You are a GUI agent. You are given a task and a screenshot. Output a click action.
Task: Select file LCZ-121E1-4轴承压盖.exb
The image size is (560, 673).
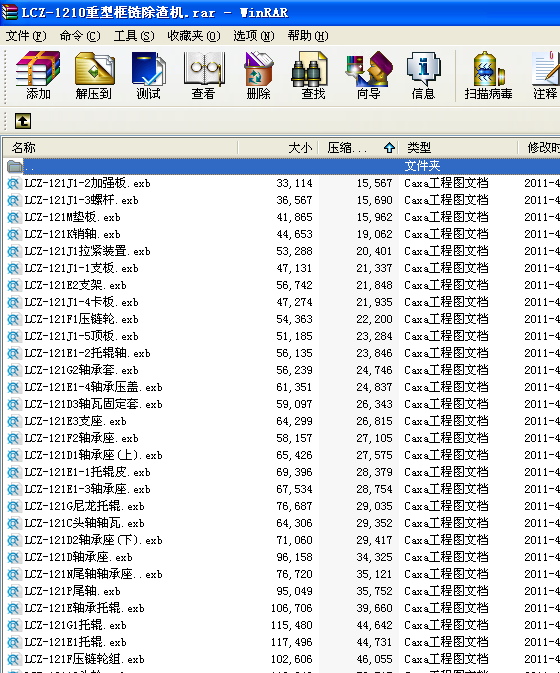[x=93, y=388]
